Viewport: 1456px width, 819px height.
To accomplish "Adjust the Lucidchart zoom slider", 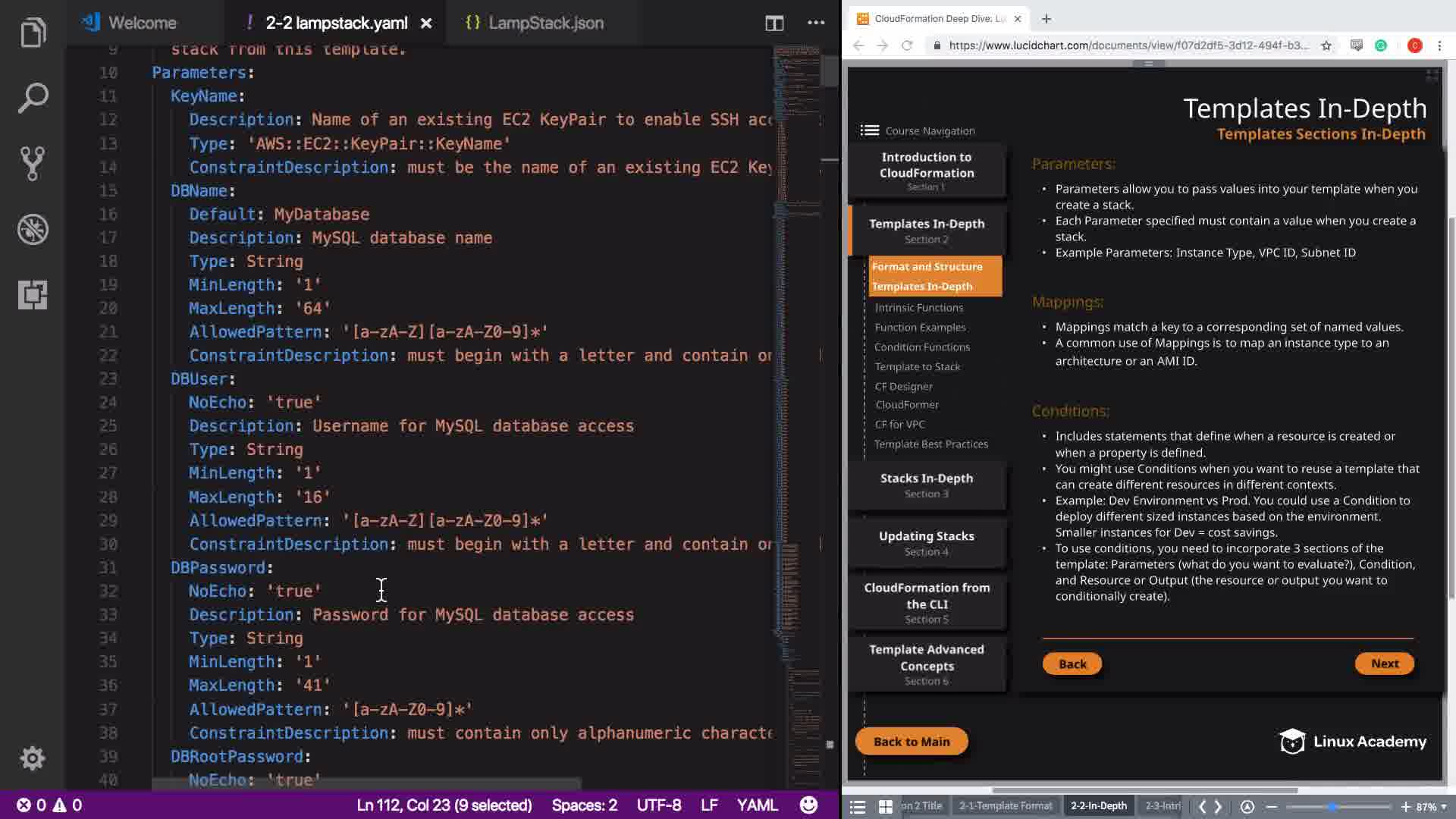I will pyautogui.click(x=1332, y=807).
